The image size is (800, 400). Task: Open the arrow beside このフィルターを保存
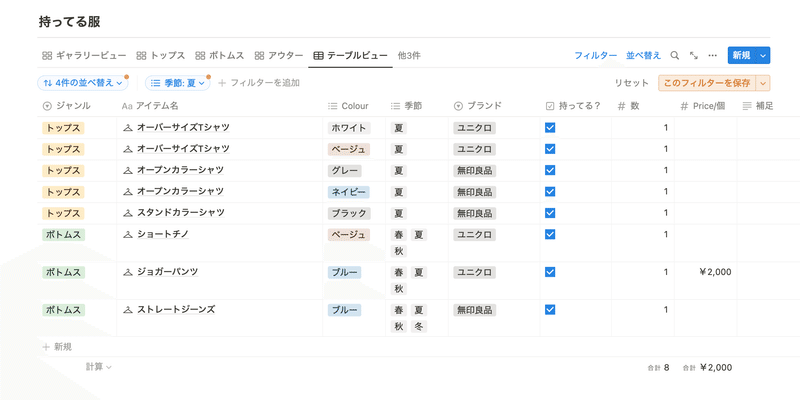[x=764, y=83]
